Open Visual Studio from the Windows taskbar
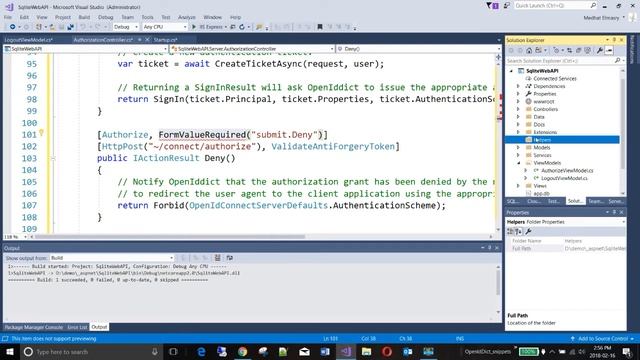The width and height of the screenshot is (640, 360). (x=346, y=351)
